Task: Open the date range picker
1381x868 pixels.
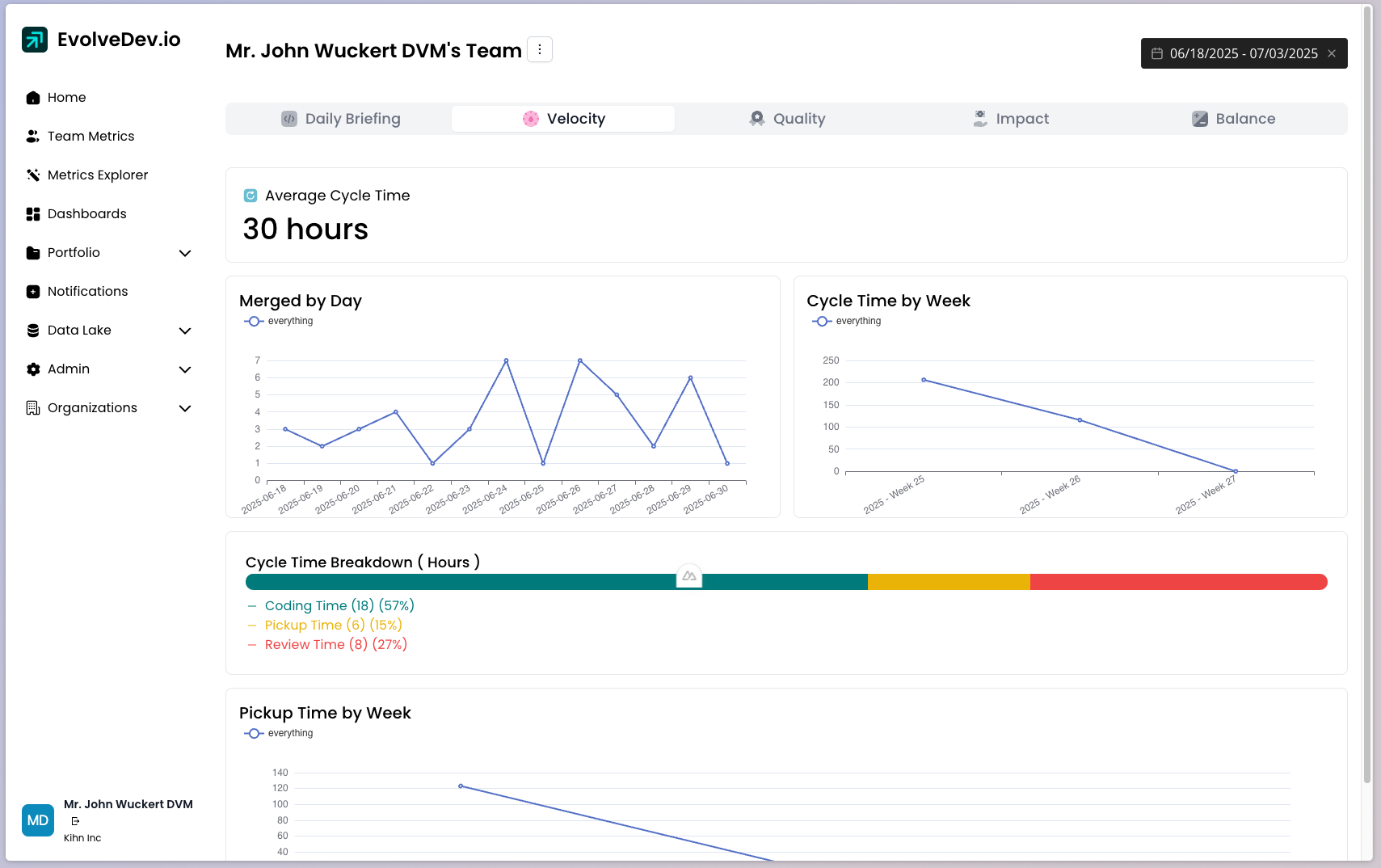Action: 1235,53
